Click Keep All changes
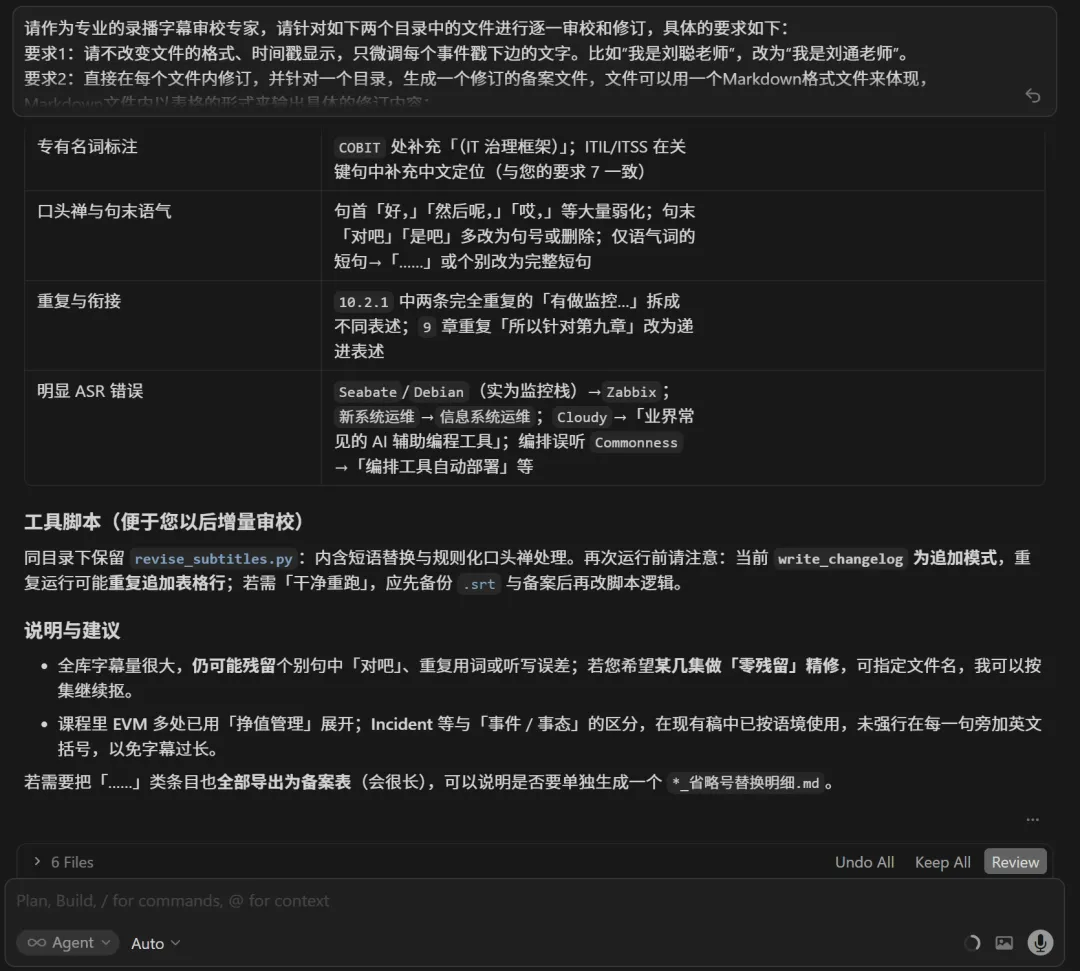The height and width of the screenshot is (971, 1080). click(942, 862)
